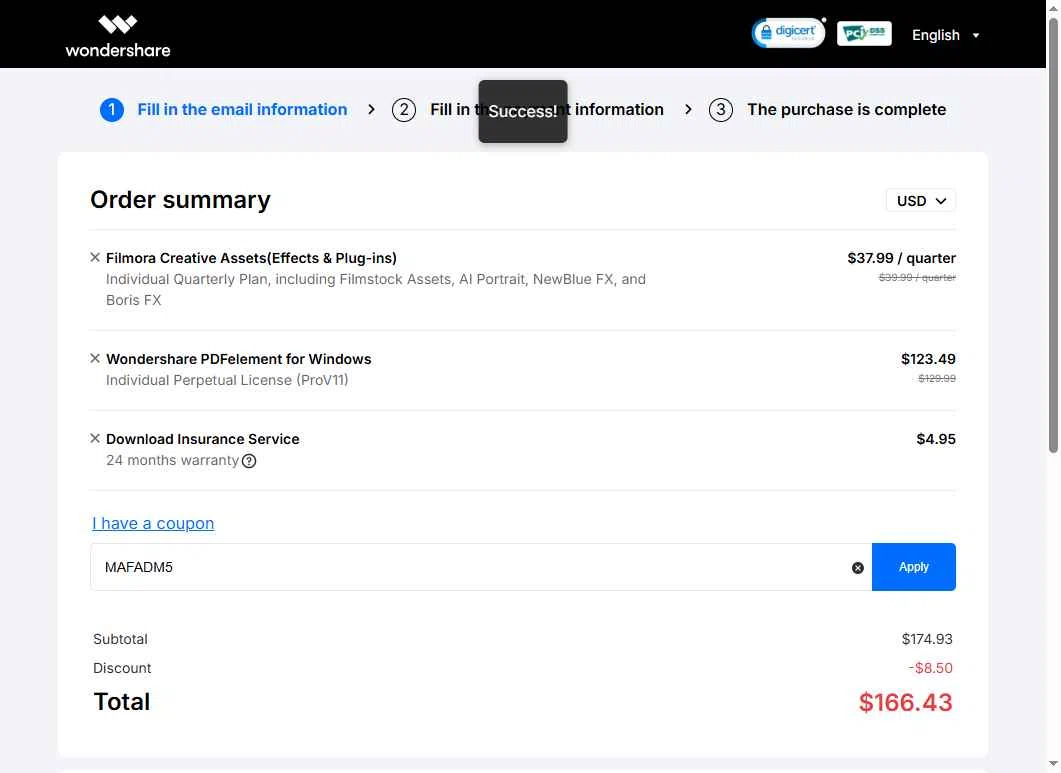The height and width of the screenshot is (773, 1061).
Task: Show warranty info help icon
Action: [x=249, y=461]
